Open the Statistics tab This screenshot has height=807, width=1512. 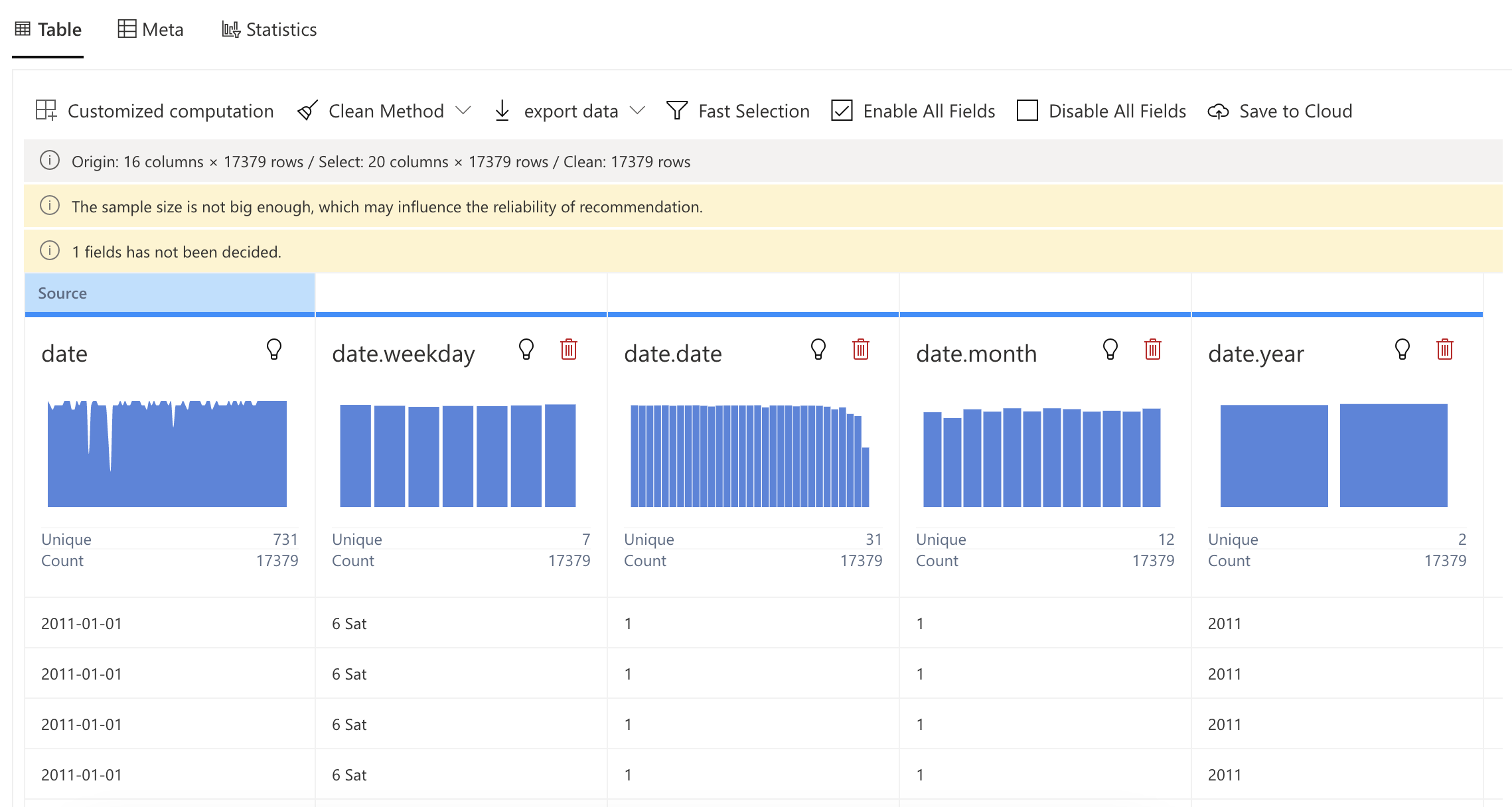coord(269,29)
